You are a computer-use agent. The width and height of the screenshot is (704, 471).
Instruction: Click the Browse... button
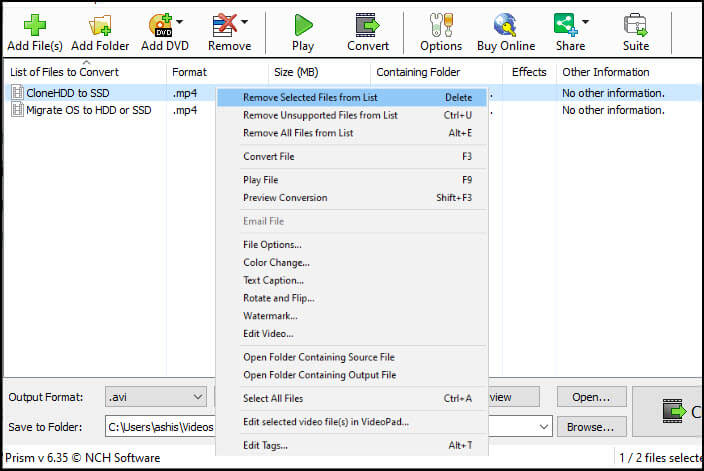point(591,427)
